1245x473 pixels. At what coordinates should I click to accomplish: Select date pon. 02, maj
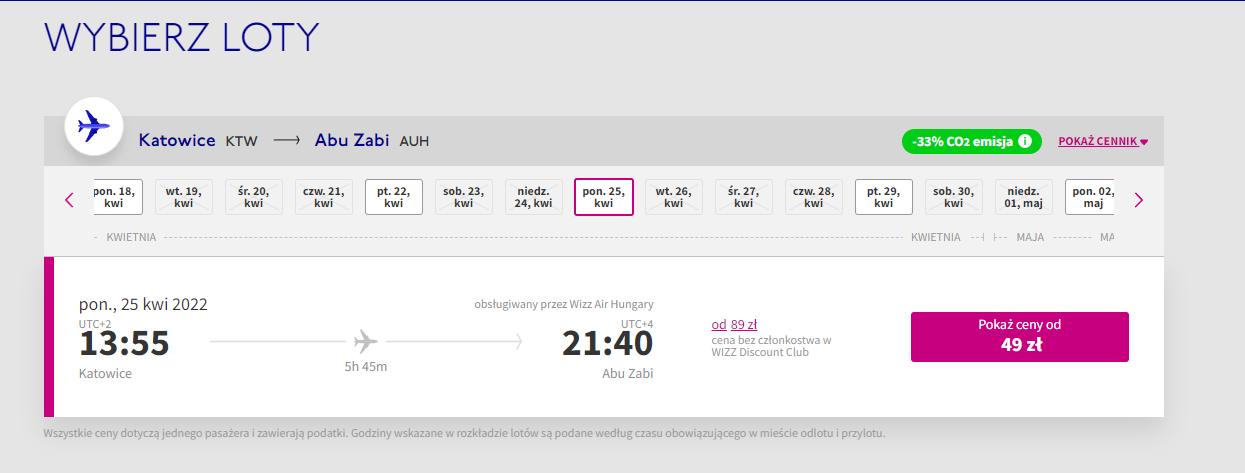pyautogui.click(x=1090, y=197)
